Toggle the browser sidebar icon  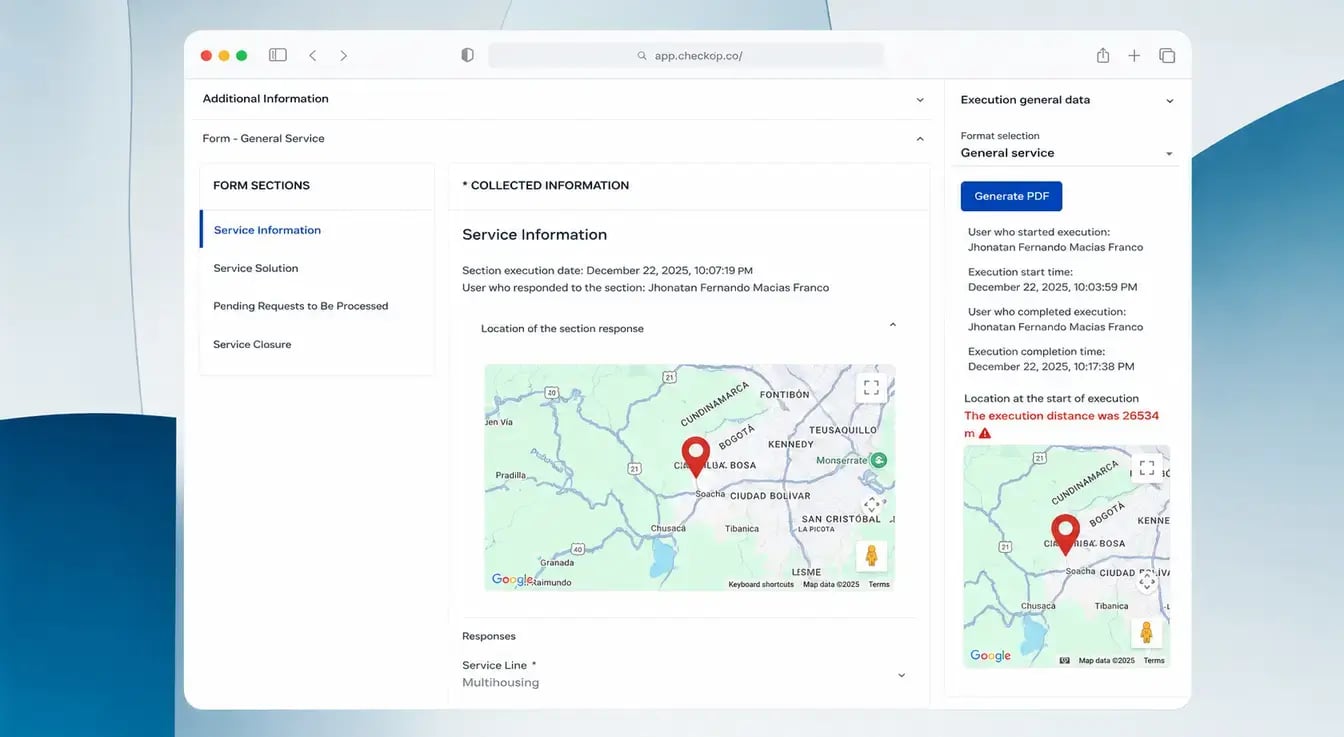(x=278, y=56)
